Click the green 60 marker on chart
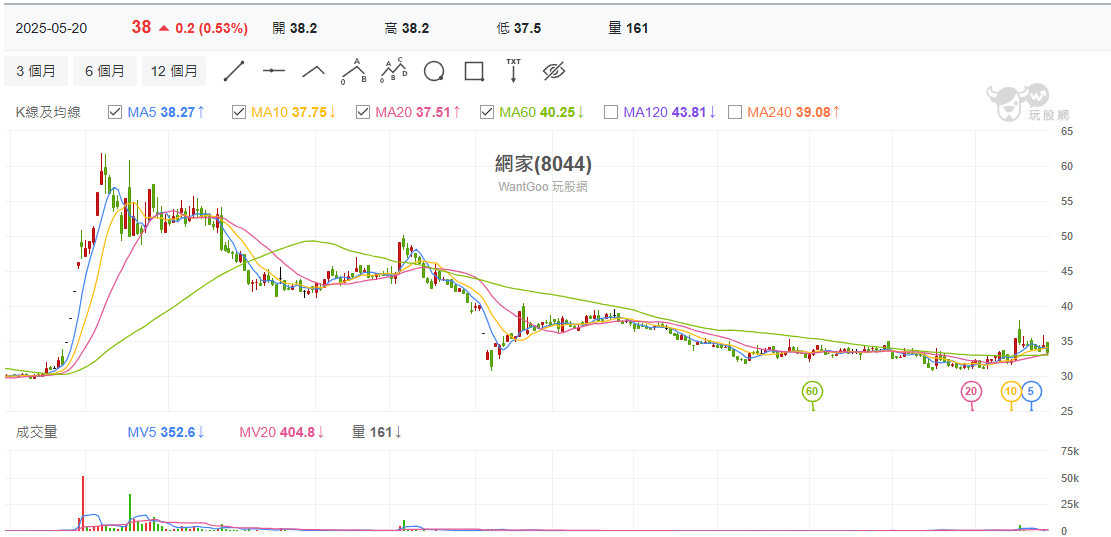 pos(812,391)
